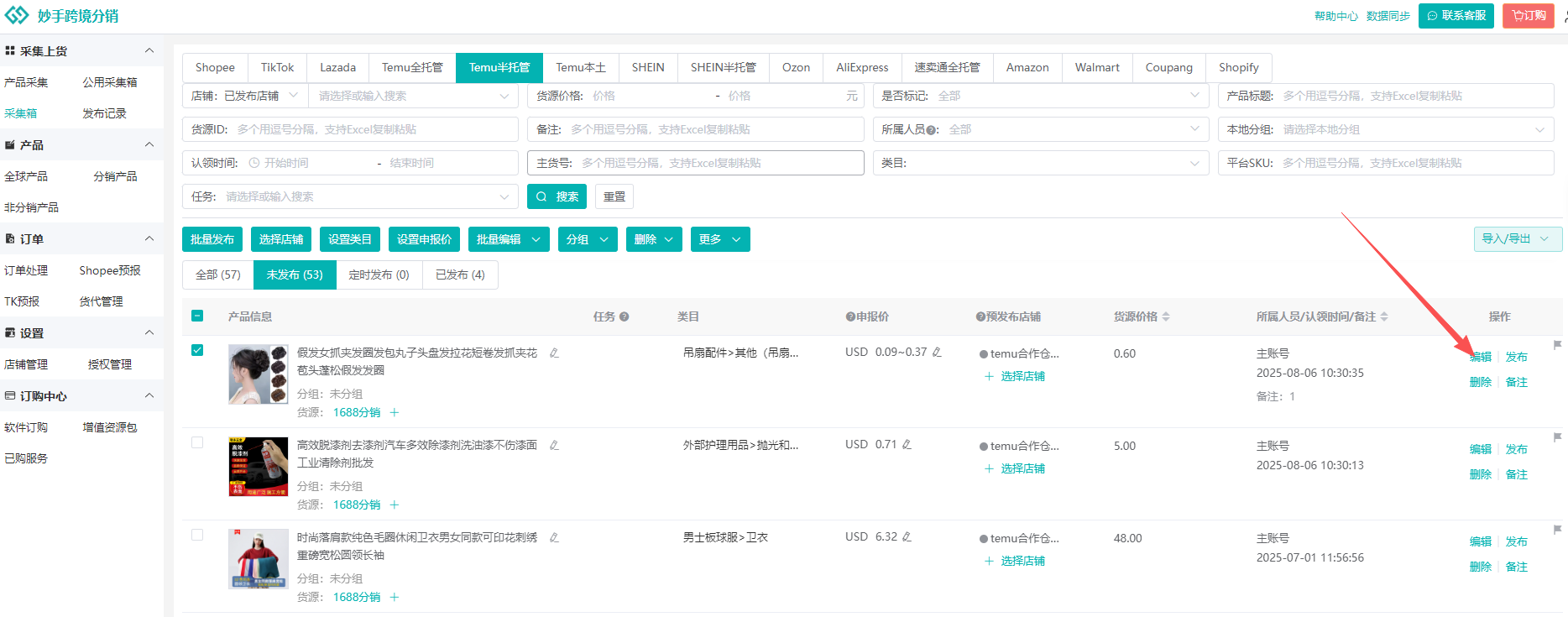Click the 妙手跨境分销 logo icon
Screen dimensions: 1568x617
(17, 15)
